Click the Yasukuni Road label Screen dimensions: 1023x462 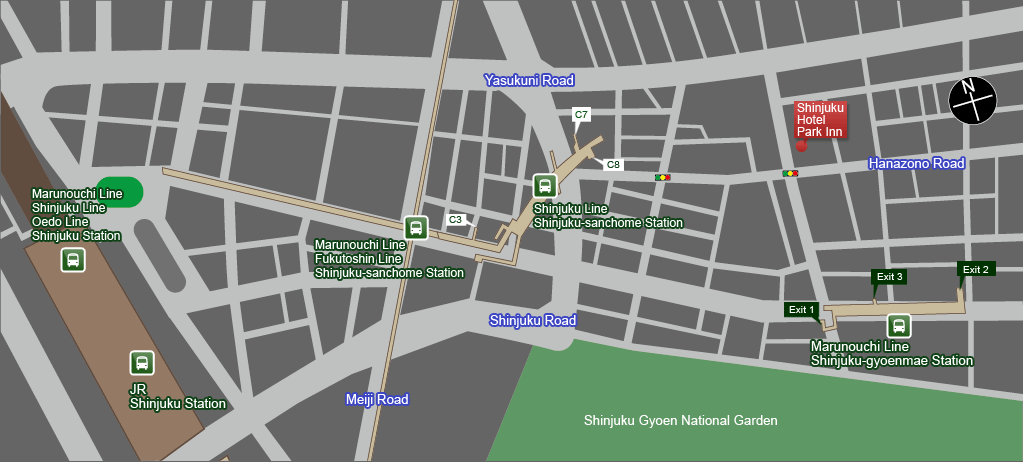529,79
